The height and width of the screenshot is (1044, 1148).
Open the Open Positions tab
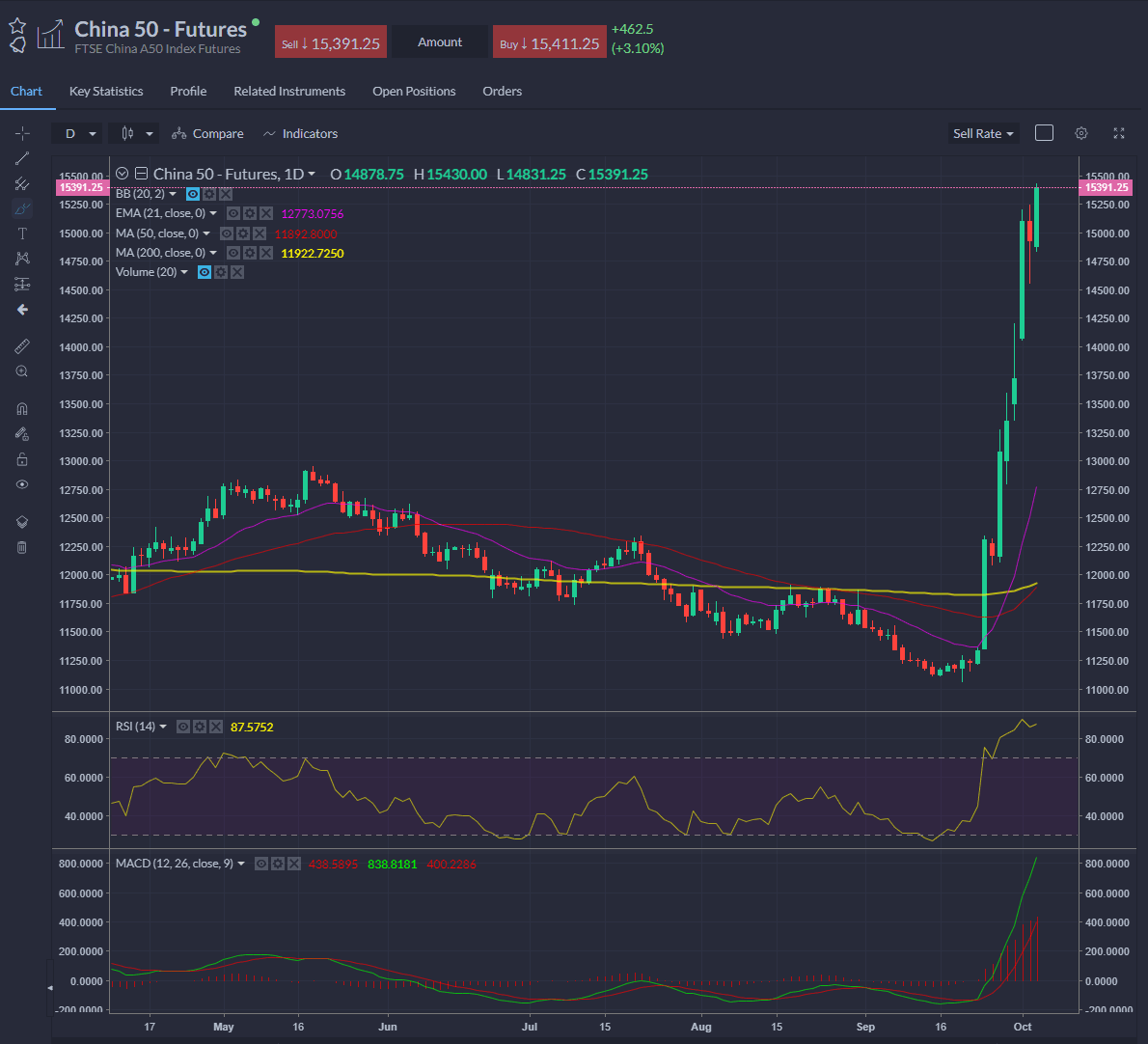coord(414,91)
